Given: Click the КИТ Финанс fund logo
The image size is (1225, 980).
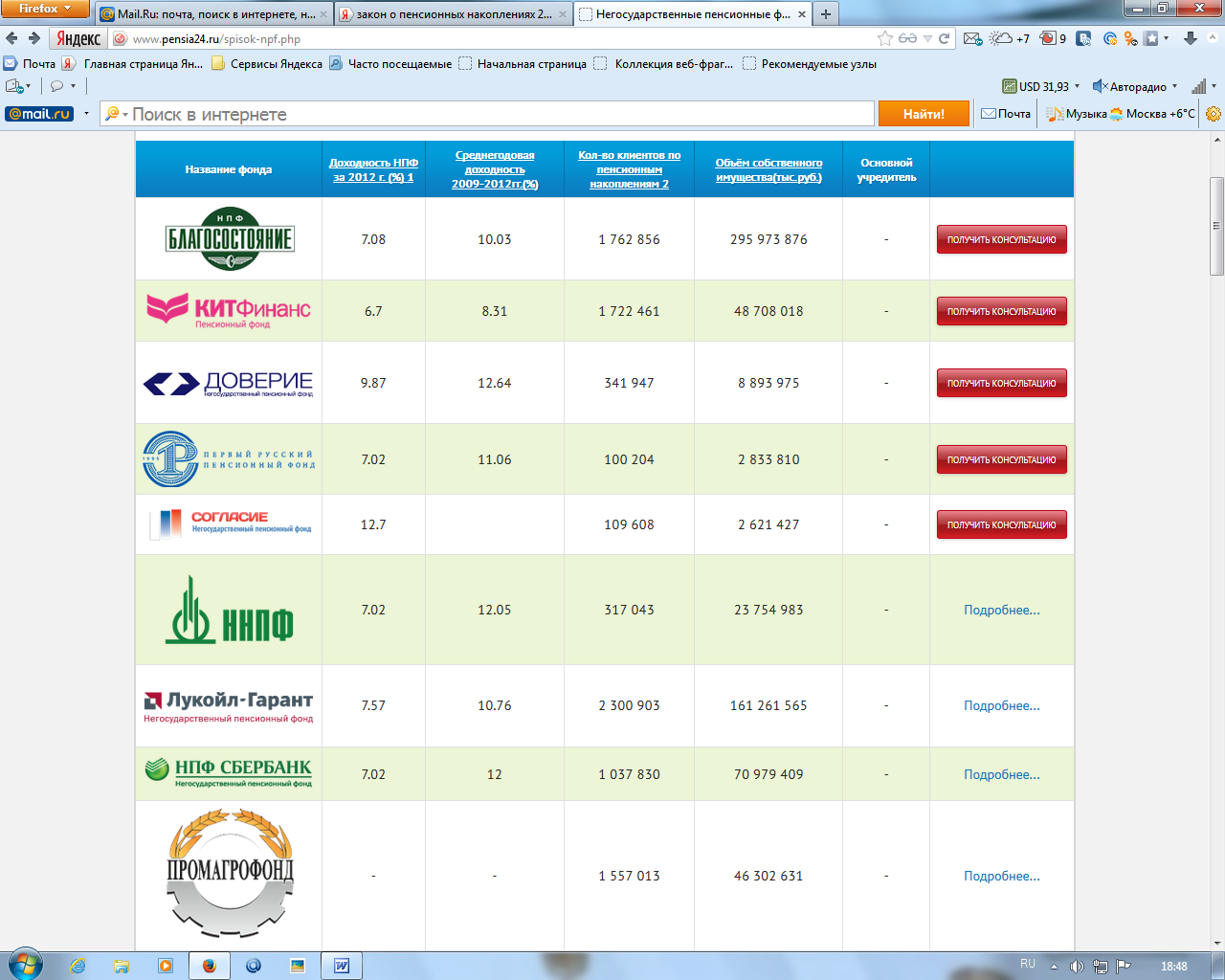Looking at the screenshot, I should [229, 311].
